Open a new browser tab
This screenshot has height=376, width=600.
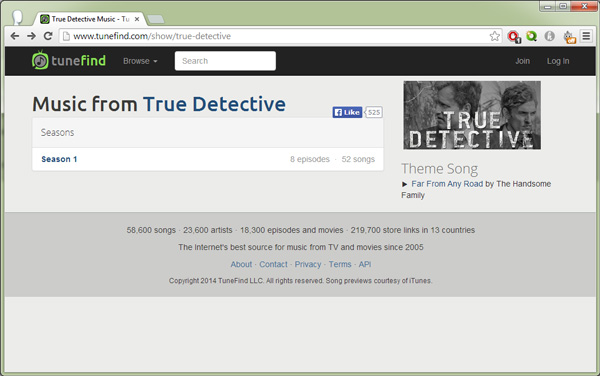(155, 19)
